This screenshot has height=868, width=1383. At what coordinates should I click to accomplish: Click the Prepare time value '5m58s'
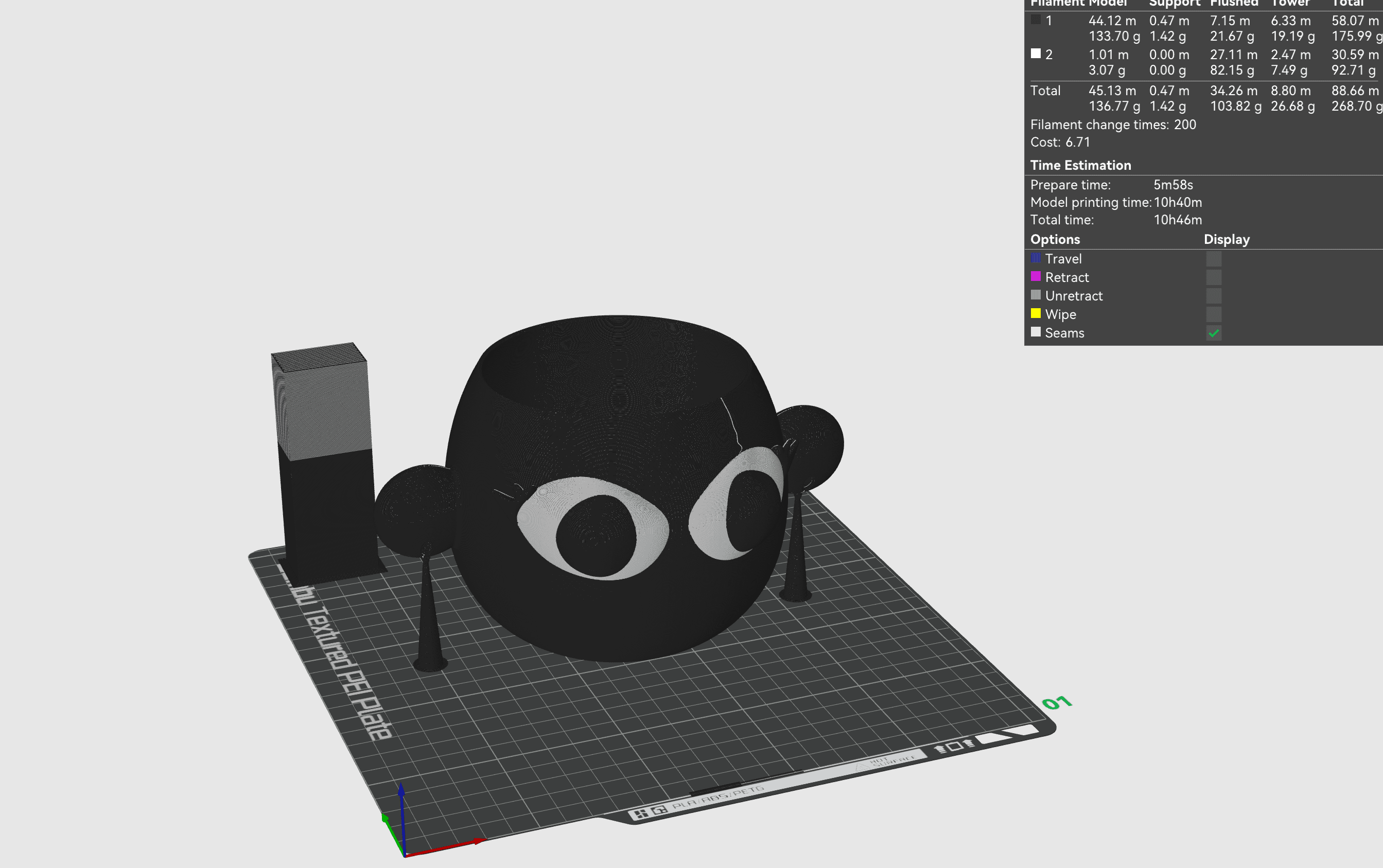tap(1174, 185)
